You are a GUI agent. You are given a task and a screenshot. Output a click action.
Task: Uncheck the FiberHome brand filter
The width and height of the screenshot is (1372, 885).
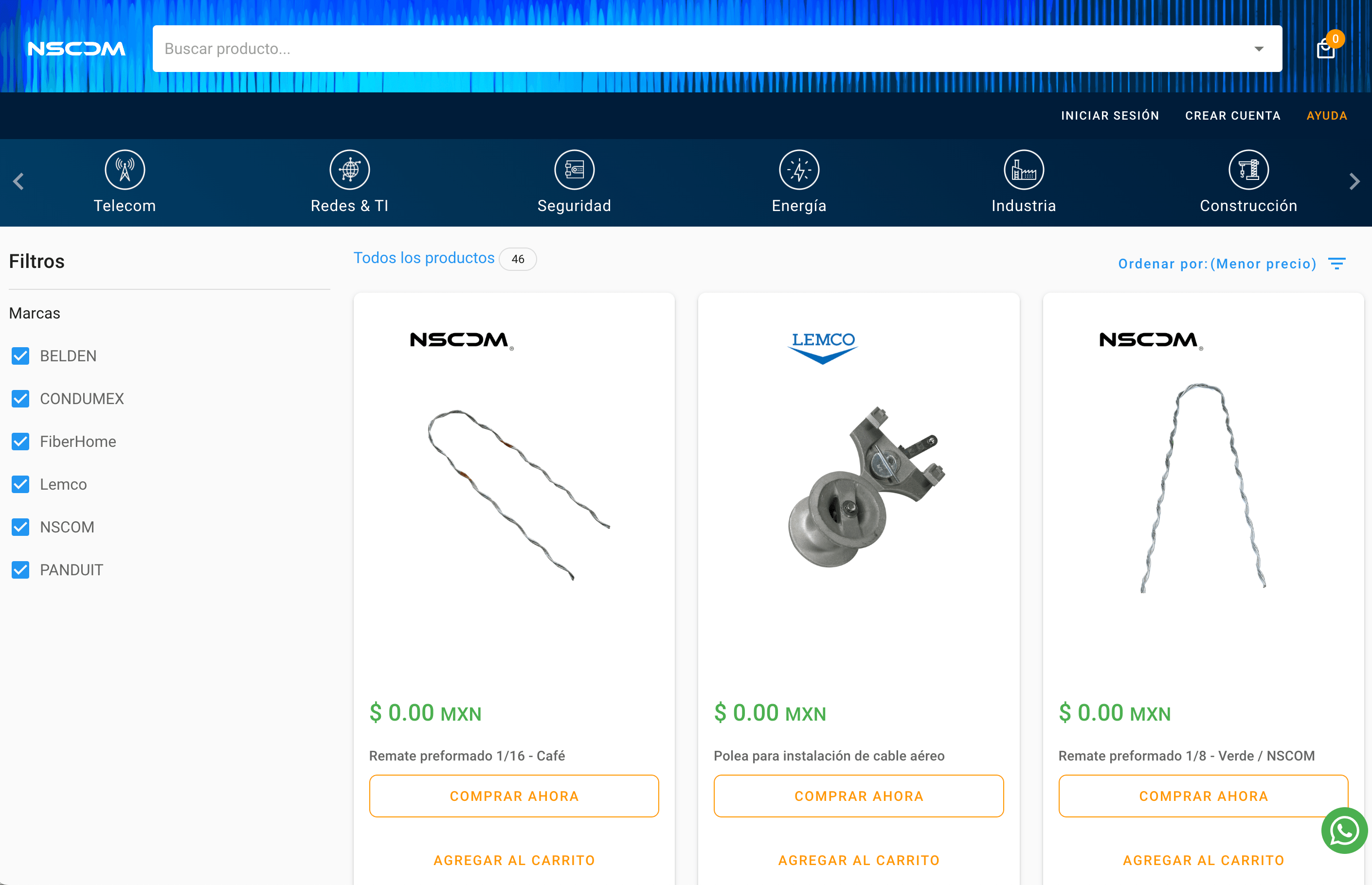(21, 442)
